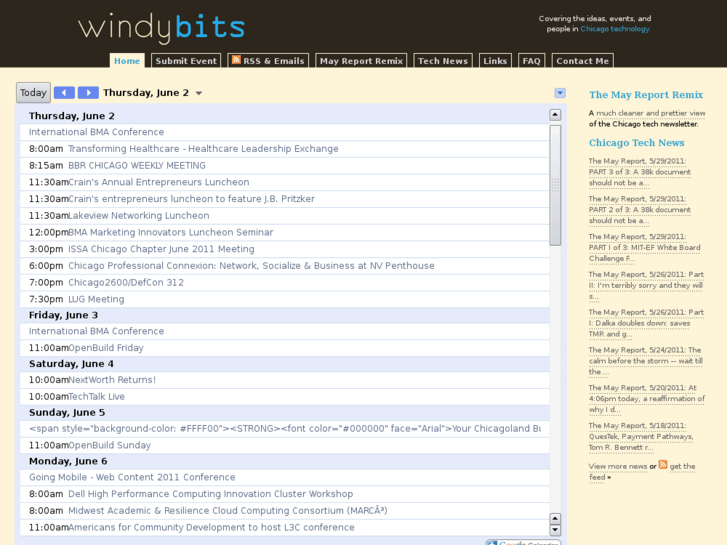This screenshot has height=545, width=727.
Task: Open the calendar options dropdown arrow
Action: [560, 93]
